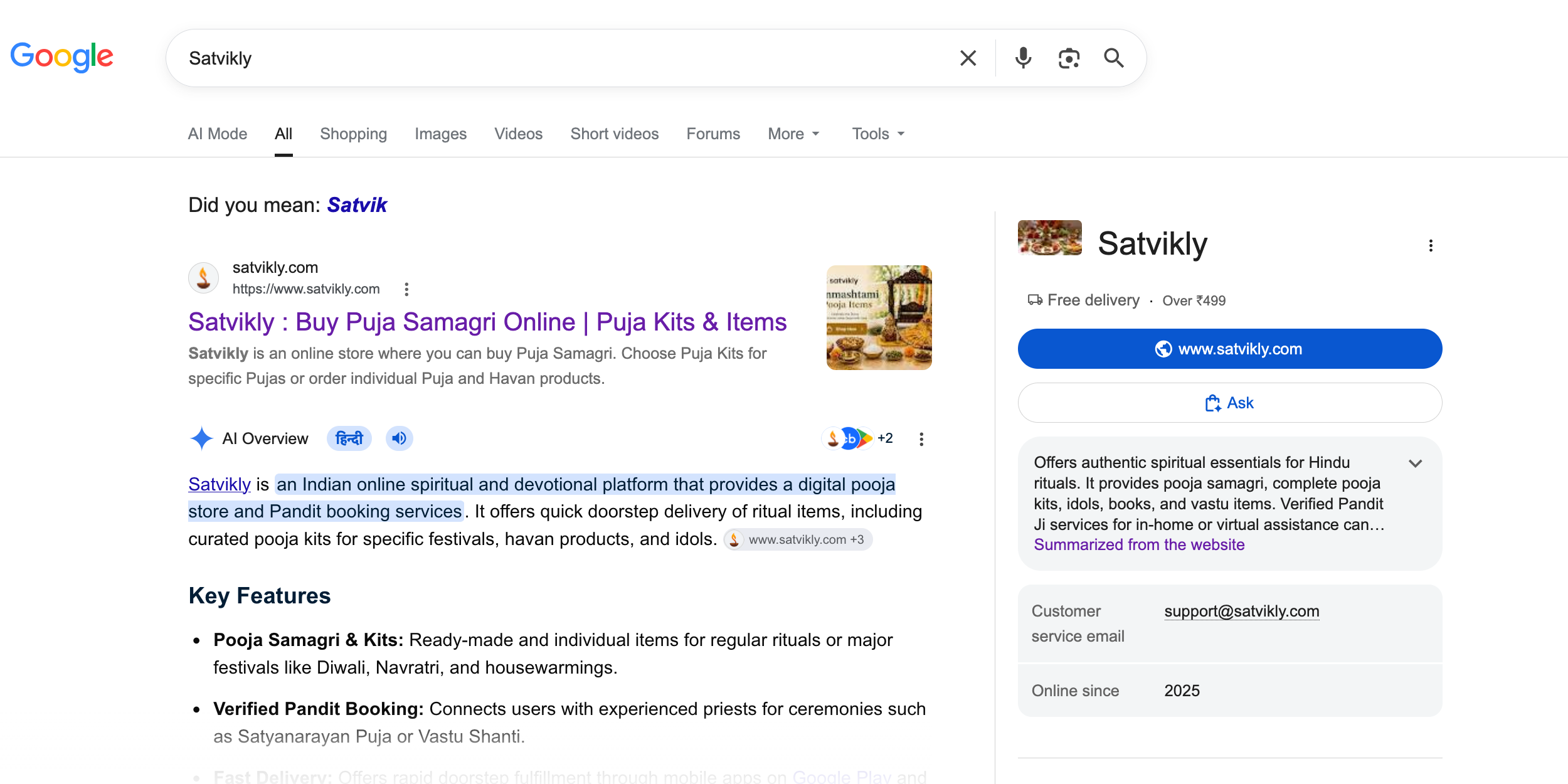Click the Satvikly link in AI Overview
This screenshot has width=1568, height=784.
[220, 484]
